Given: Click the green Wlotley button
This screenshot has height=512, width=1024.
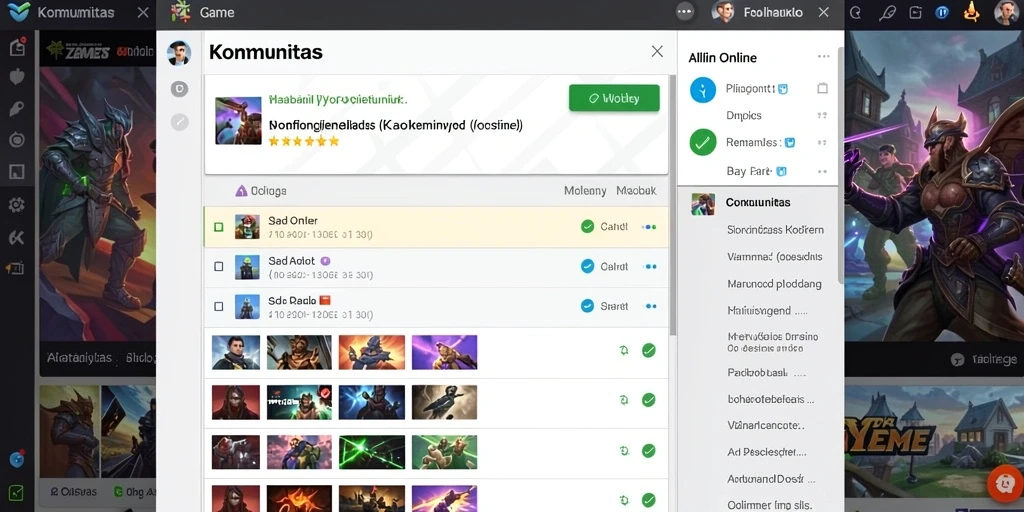Looking at the screenshot, I should [614, 98].
